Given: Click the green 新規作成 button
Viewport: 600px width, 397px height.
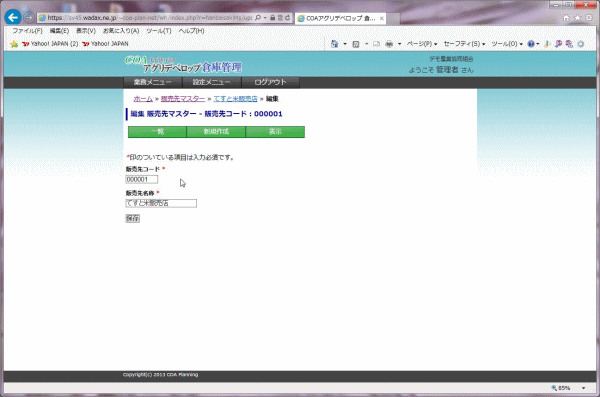Looking at the screenshot, I should click(x=216, y=132).
